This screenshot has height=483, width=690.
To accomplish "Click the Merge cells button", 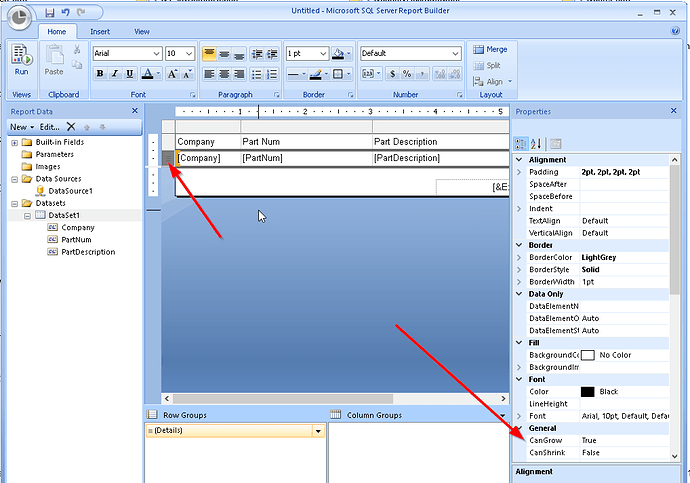I will [x=490, y=49].
